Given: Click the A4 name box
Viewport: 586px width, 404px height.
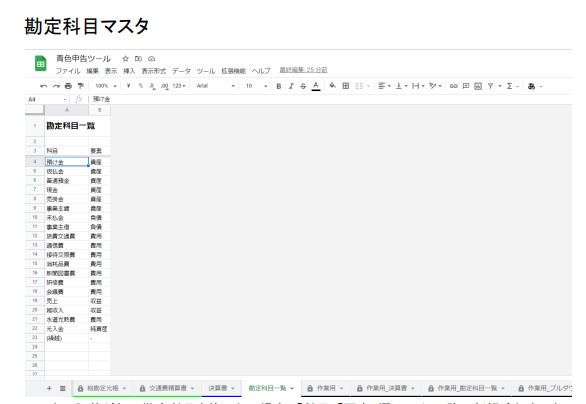Looking at the screenshot, I should click(x=47, y=99).
